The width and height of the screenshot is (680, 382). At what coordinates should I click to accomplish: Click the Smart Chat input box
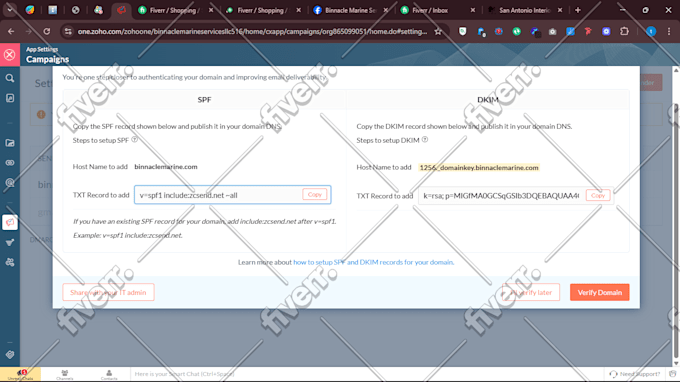(366, 374)
